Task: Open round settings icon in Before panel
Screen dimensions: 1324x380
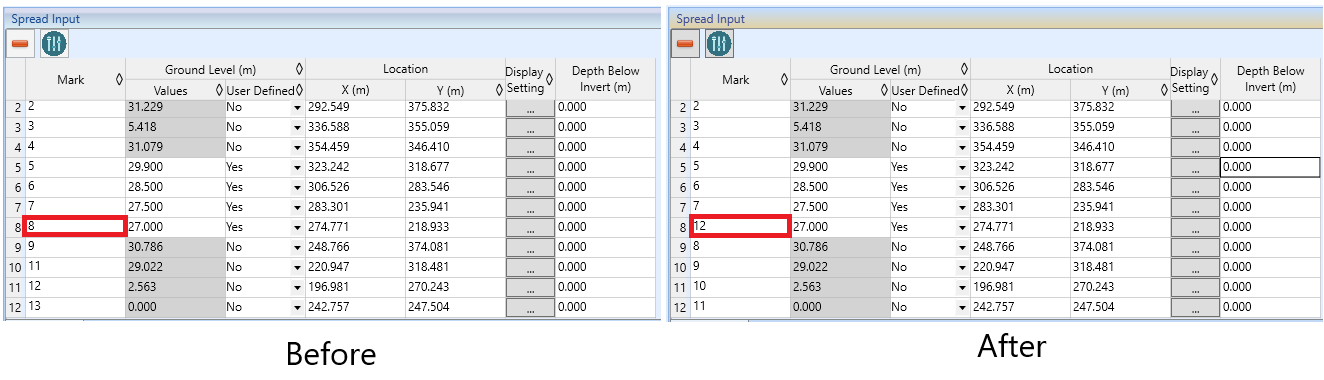Action: tap(54, 44)
